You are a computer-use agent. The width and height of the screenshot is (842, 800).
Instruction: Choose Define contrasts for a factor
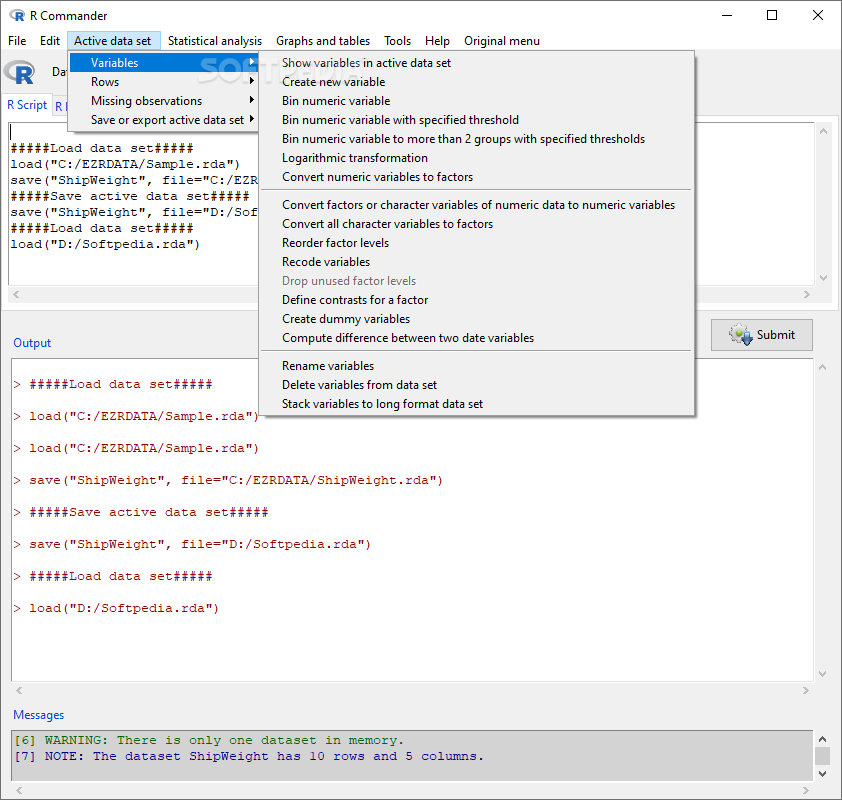[477, 300]
